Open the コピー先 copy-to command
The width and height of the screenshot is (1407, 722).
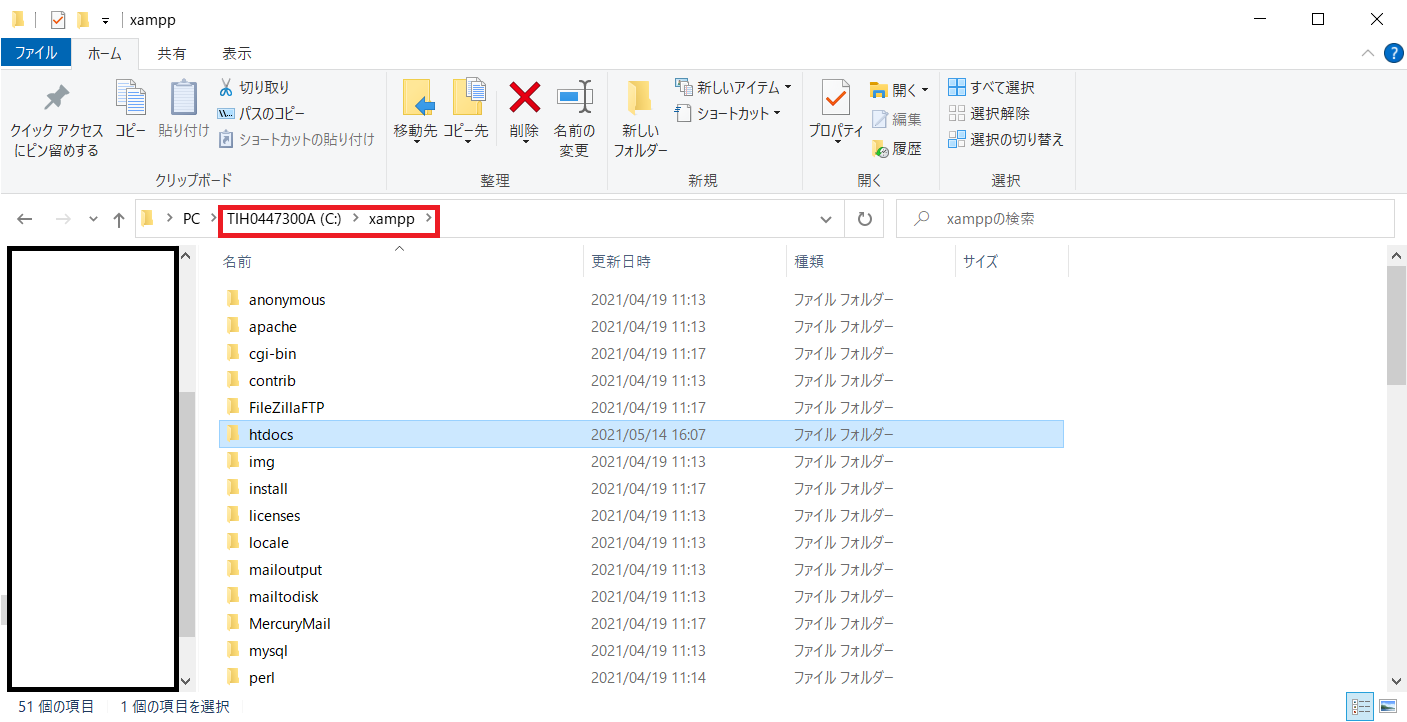point(466,112)
